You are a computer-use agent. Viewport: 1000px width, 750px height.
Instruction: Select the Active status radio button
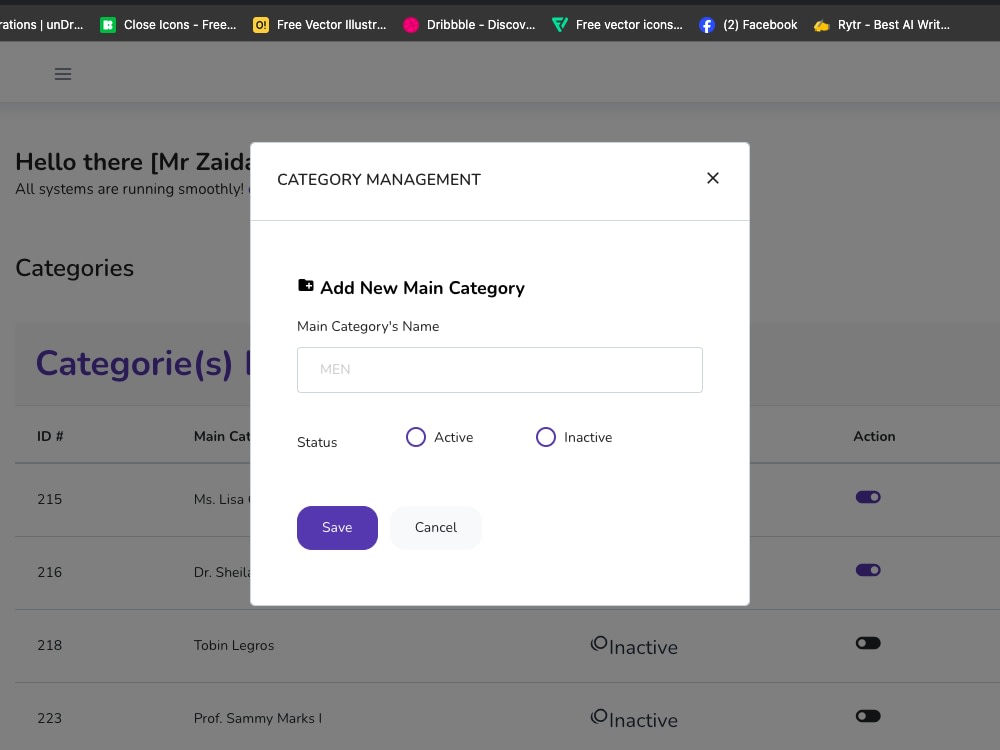[416, 437]
